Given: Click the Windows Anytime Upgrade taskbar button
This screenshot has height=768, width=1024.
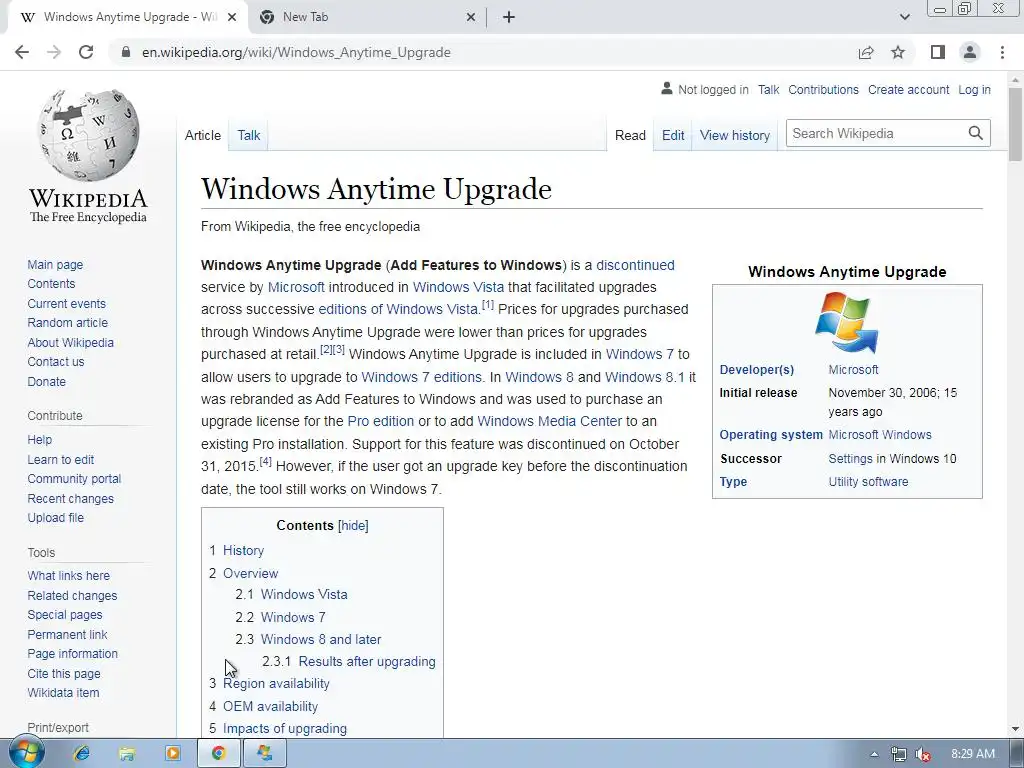Looking at the screenshot, I should tap(264, 754).
